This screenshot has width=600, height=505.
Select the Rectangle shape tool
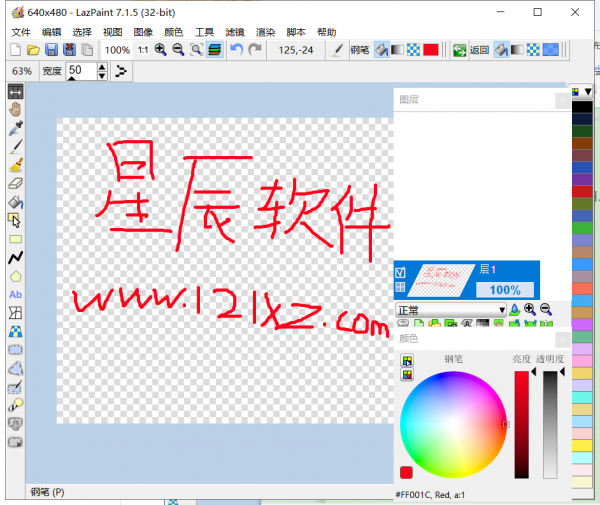15,239
